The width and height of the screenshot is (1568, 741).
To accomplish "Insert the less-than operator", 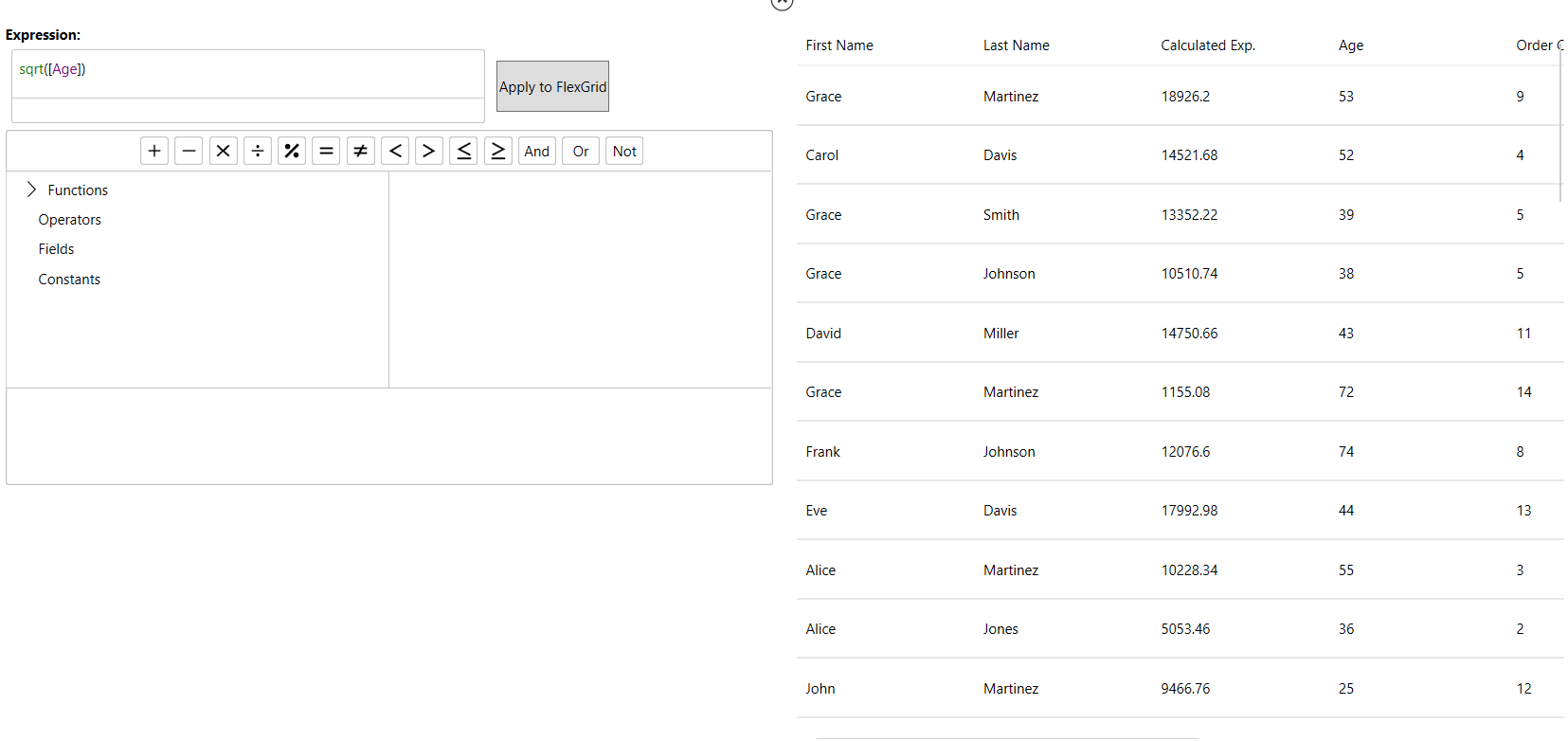I will click(395, 151).
